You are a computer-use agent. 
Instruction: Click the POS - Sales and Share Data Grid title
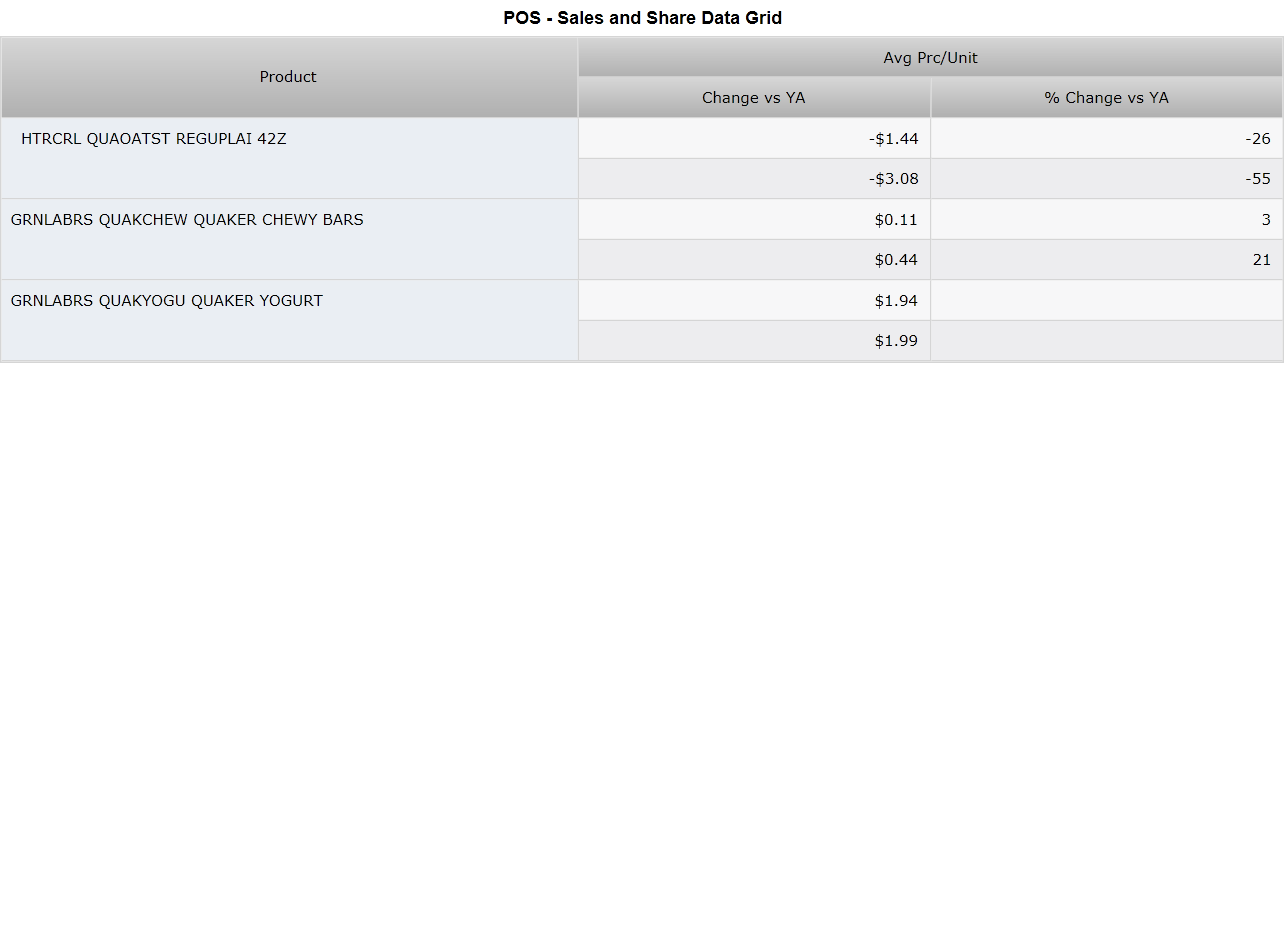[643, 18]
